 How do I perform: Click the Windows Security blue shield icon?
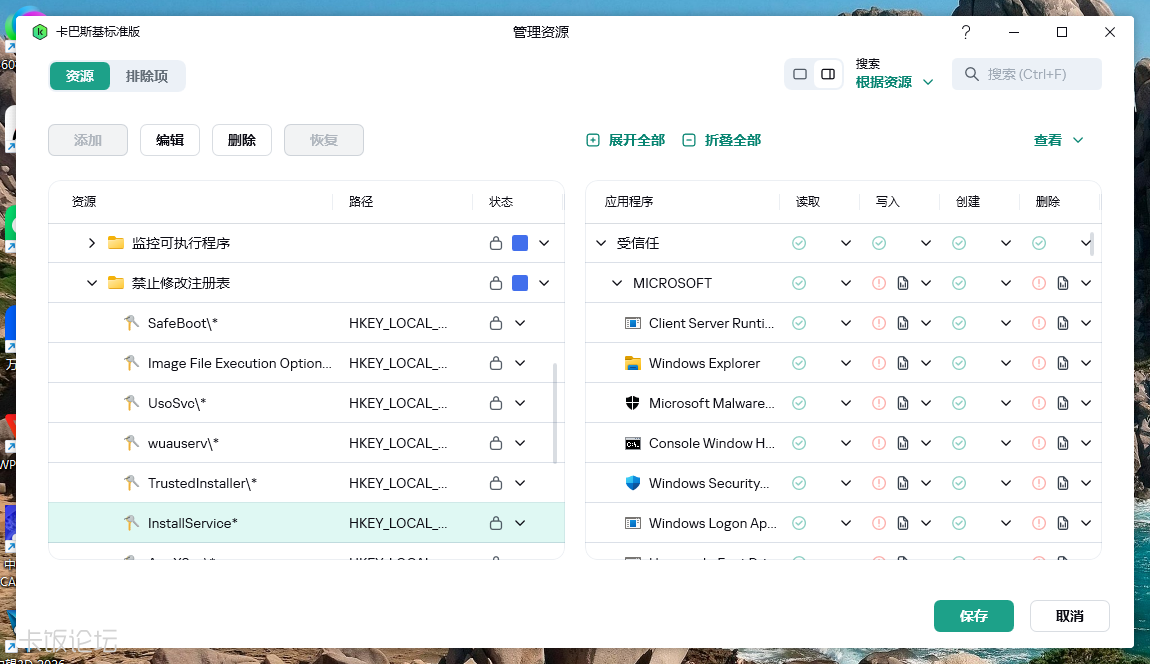632,483
